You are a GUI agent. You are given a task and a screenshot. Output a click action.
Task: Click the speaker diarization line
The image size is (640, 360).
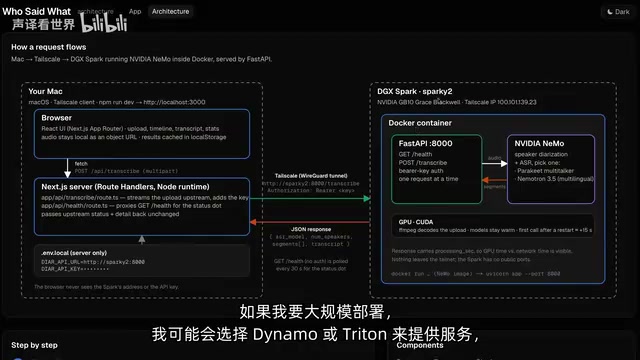(x=541, y=154)
